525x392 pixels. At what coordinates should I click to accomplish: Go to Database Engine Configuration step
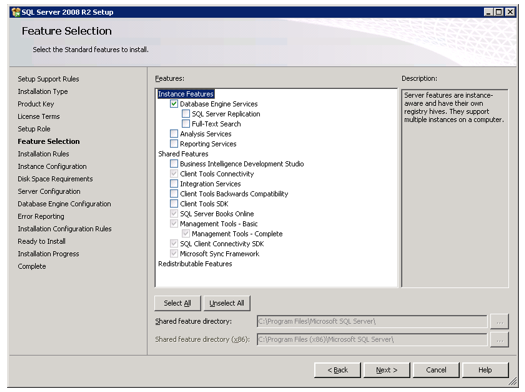[x=64, y=204]
